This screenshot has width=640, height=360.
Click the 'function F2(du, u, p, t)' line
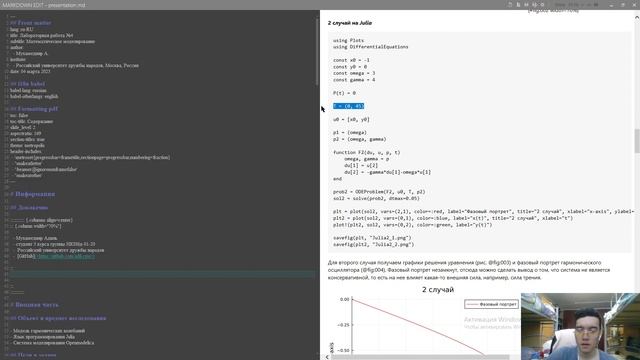tap(367, 152)
